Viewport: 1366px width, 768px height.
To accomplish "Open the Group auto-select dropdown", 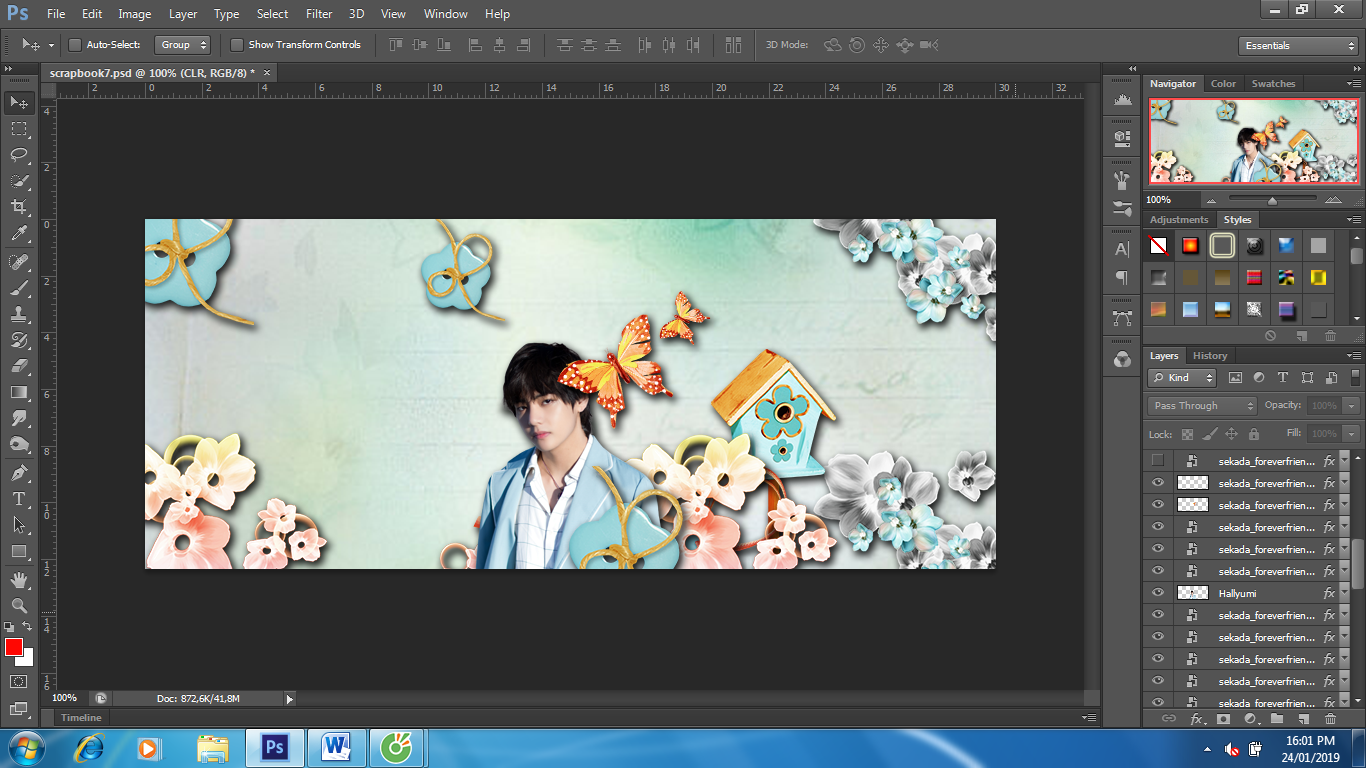I will pos(183,45).
